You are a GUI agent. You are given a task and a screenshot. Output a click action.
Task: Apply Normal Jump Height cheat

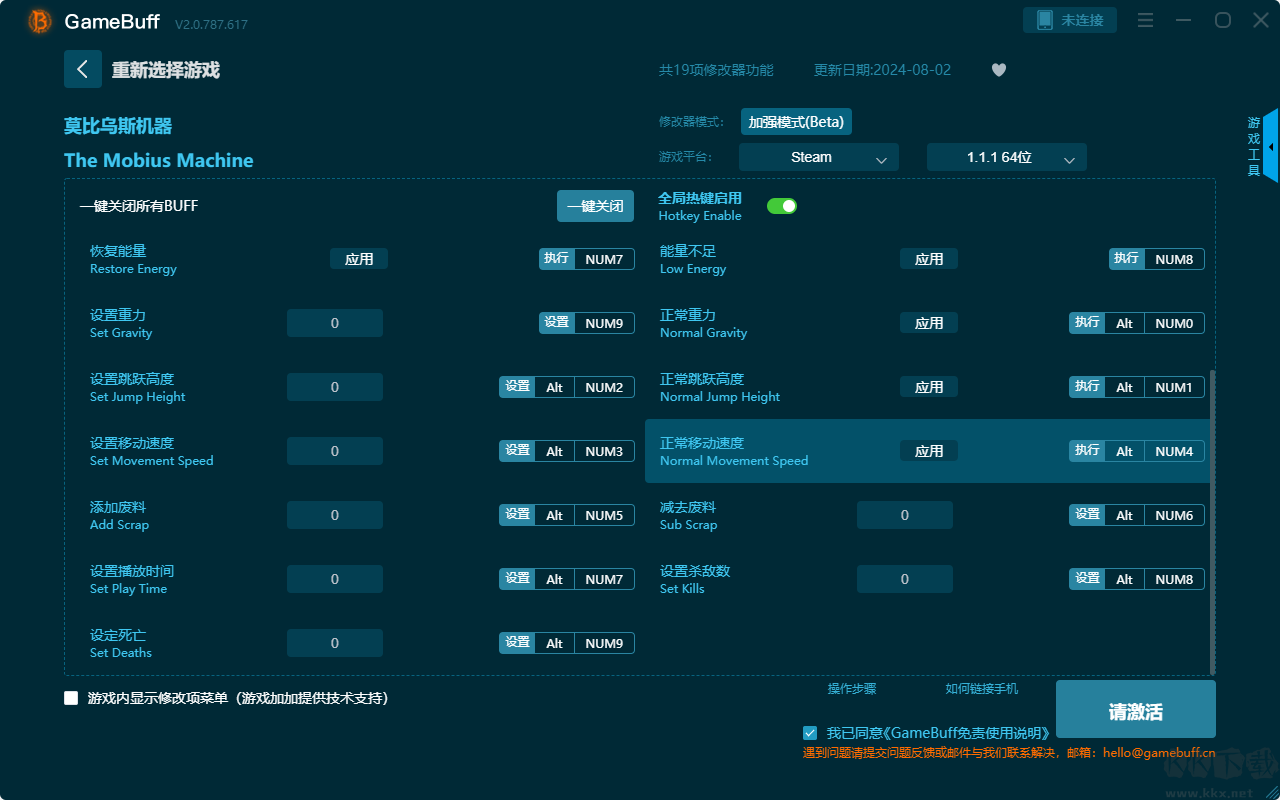pyautogui.click(x=929, y=387)
